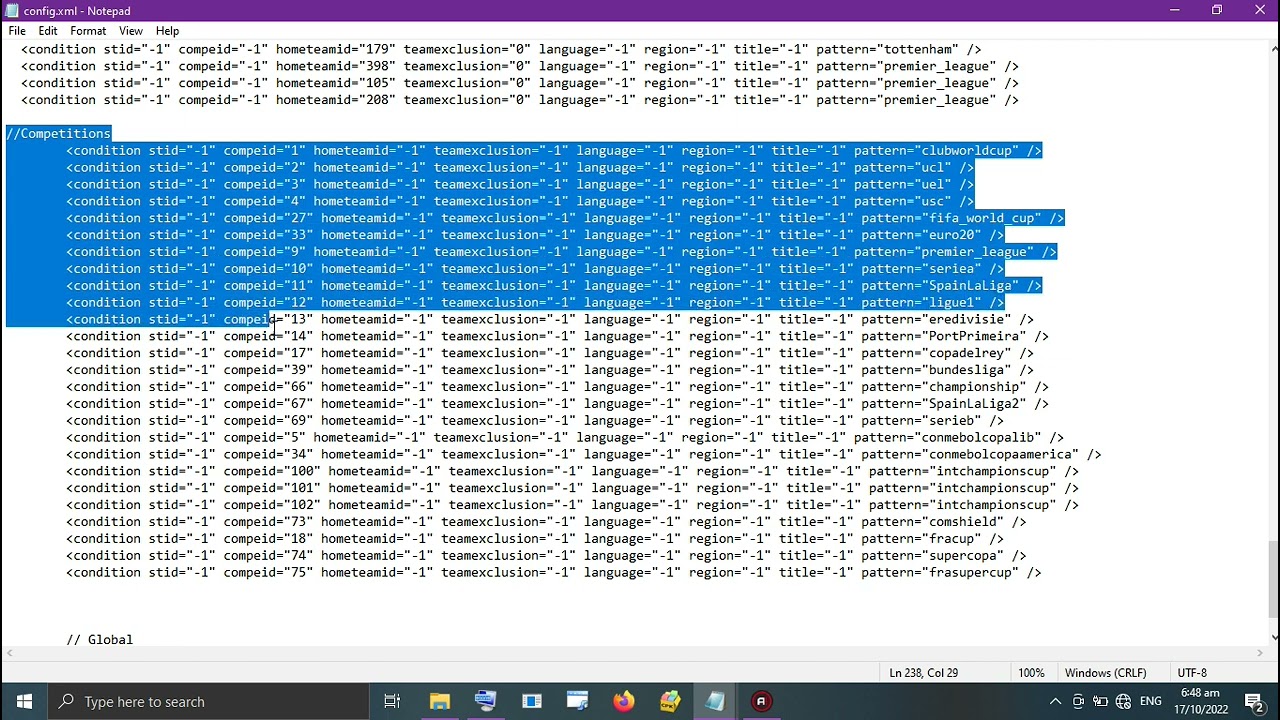The height and width of the screenshot is (720, 1280).
Task: Click the line with compeid "100"
Action: [x=573, y=471]
